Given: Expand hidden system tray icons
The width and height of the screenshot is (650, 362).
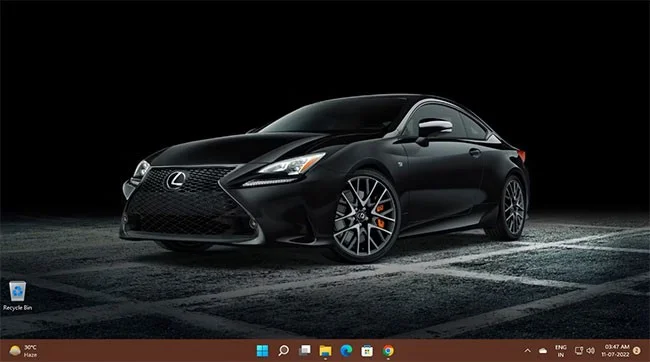Looking at the screenshot, I should [x=527, y=351].
